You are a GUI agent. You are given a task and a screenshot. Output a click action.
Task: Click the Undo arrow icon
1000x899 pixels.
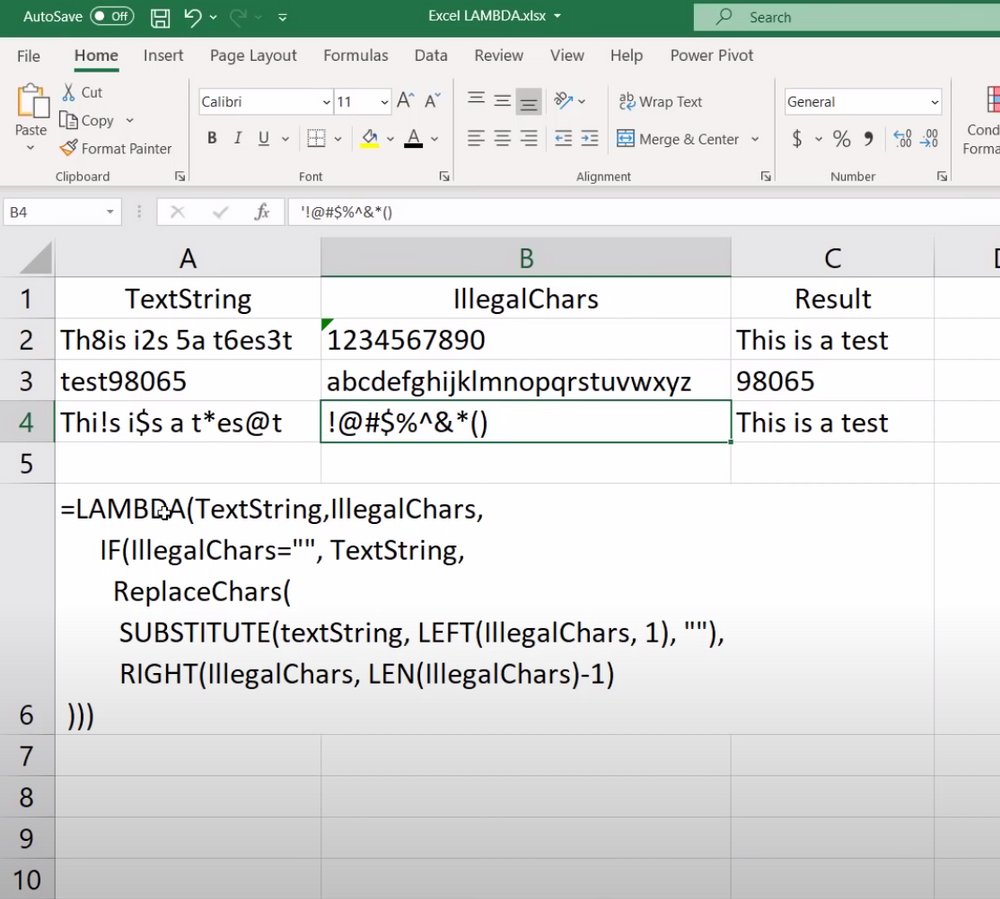coord(193,17)
